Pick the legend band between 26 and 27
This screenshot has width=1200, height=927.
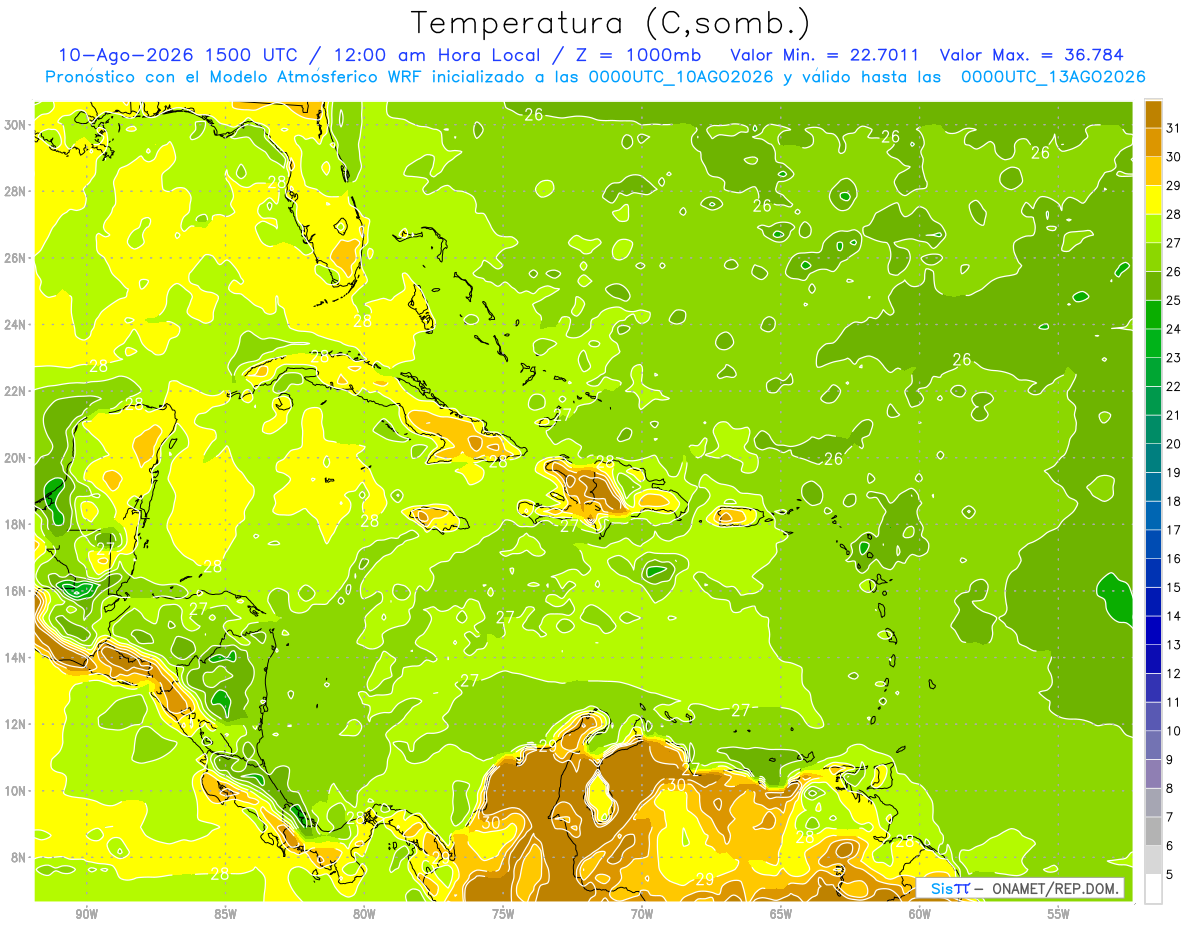pyautogui.click(x=1153, y=258)
